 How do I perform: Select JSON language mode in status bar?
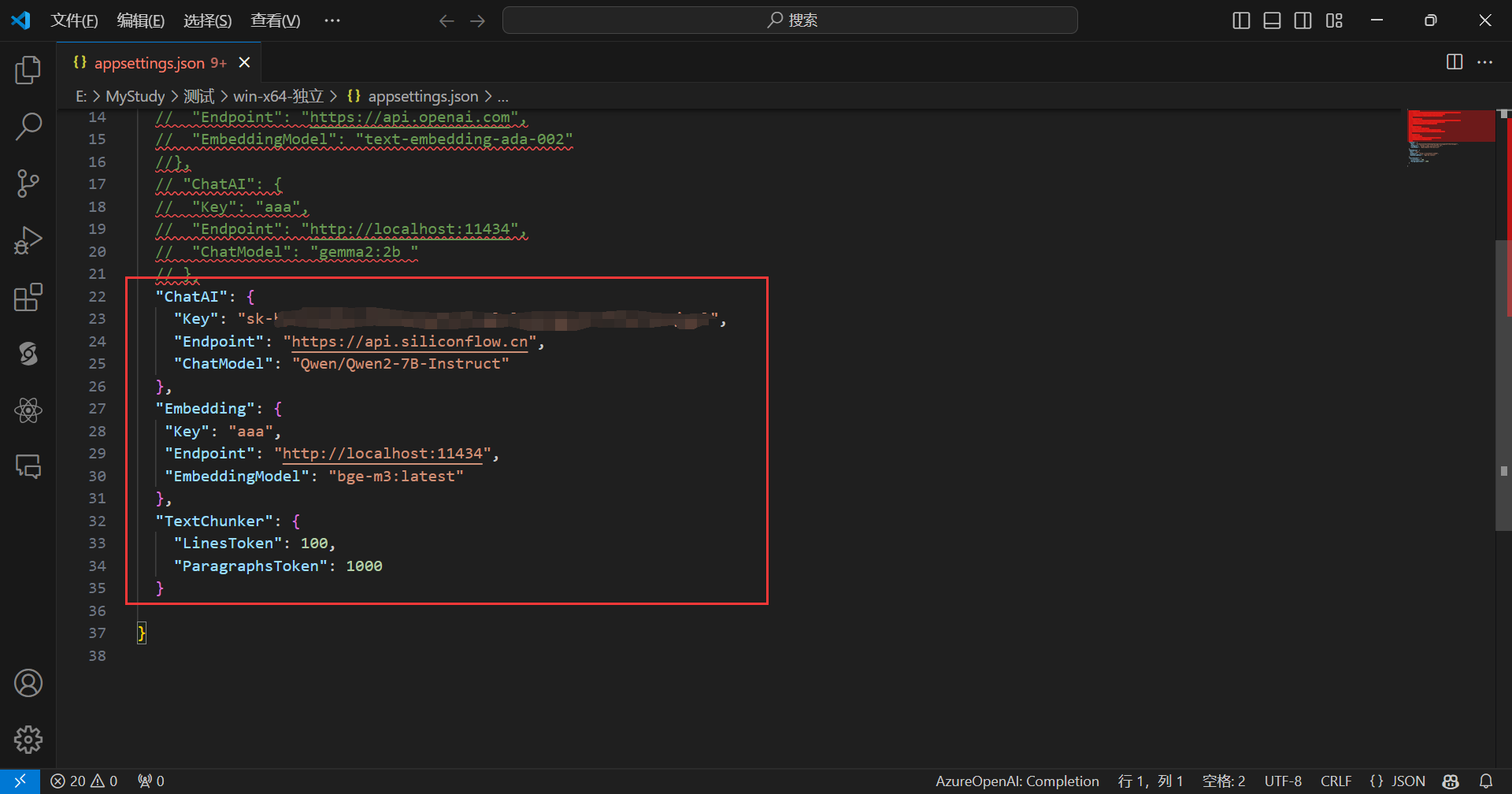click(1398, 781)
